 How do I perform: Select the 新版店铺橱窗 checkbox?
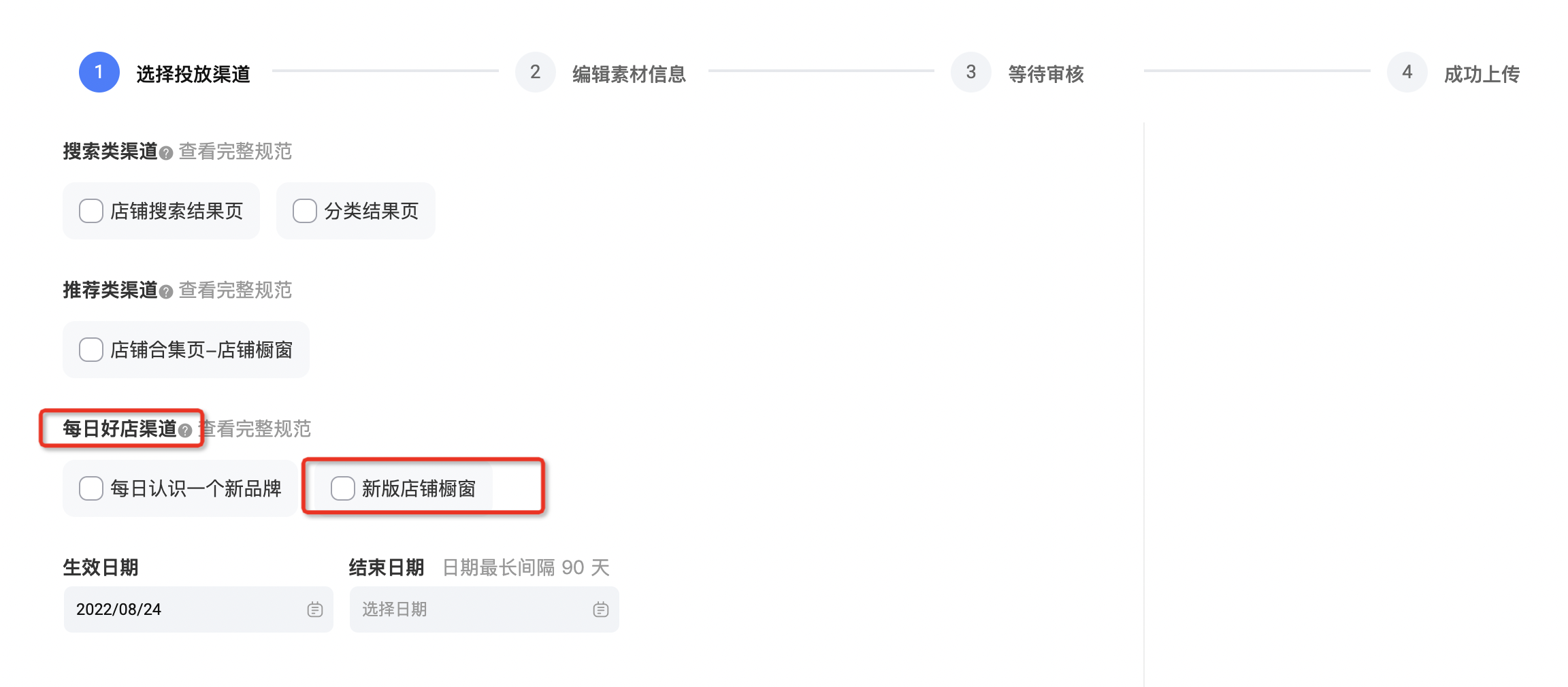(343, 488)
